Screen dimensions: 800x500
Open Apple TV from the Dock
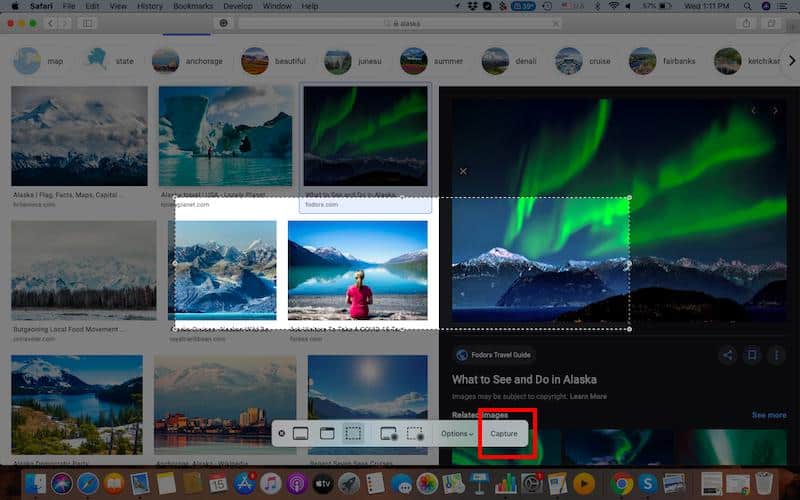pos(322,483)
